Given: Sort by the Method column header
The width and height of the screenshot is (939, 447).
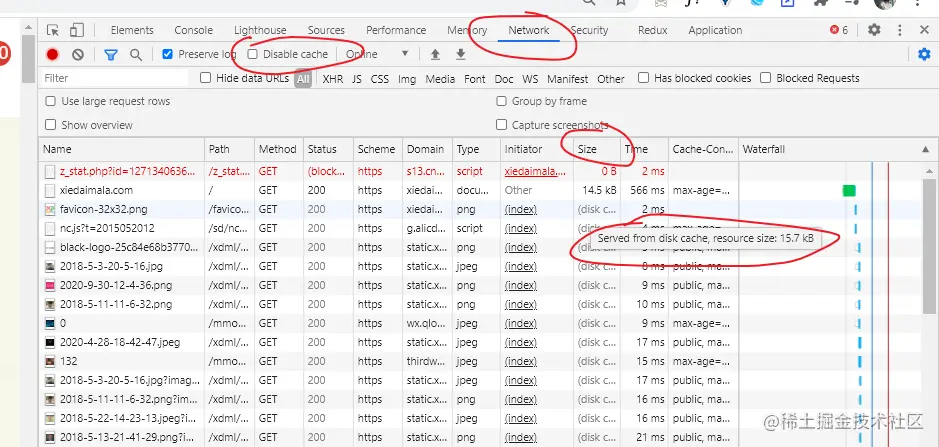Looking at the screenshot, I should (x=278, y=149).
